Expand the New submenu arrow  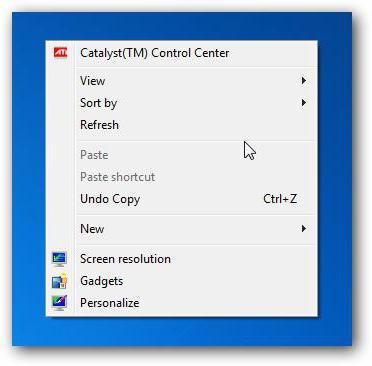coord(304,229)
